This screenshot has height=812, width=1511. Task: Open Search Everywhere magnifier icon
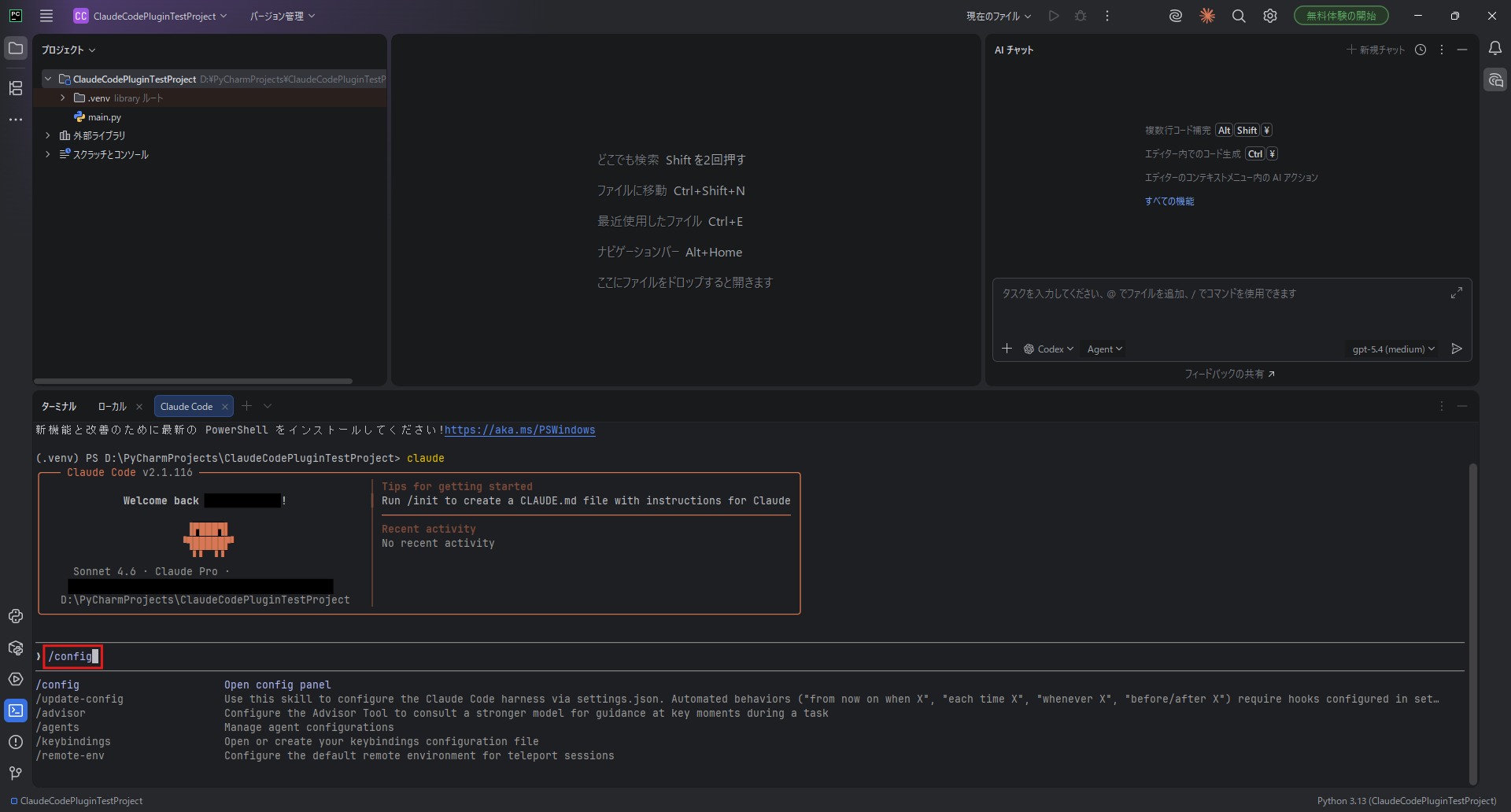pyautogui.click(x=1238, y=16)
